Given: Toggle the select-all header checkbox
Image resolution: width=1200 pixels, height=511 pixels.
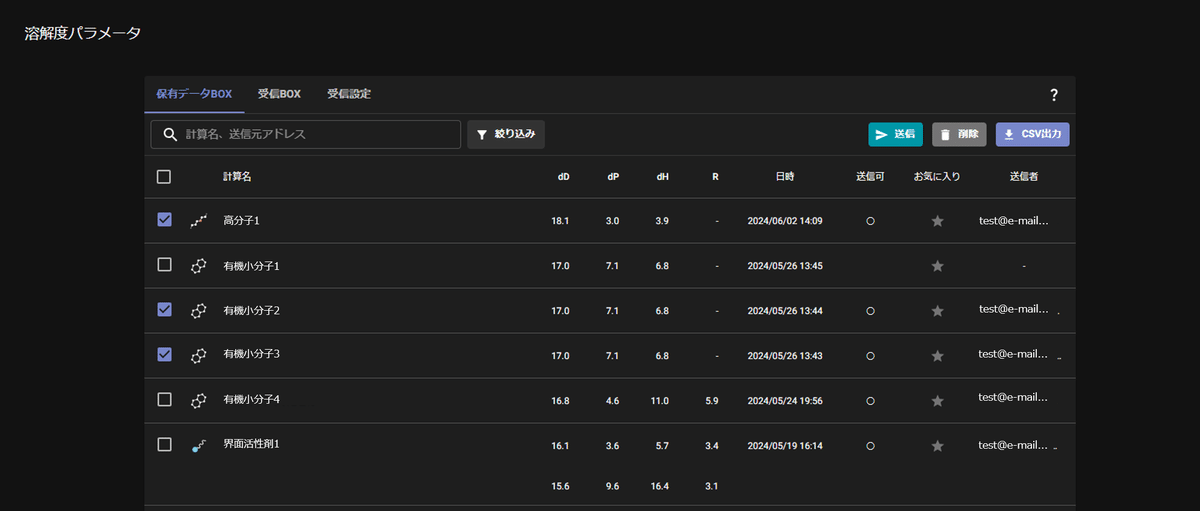Looking at the screenshot, I should [x=164, y=177].
